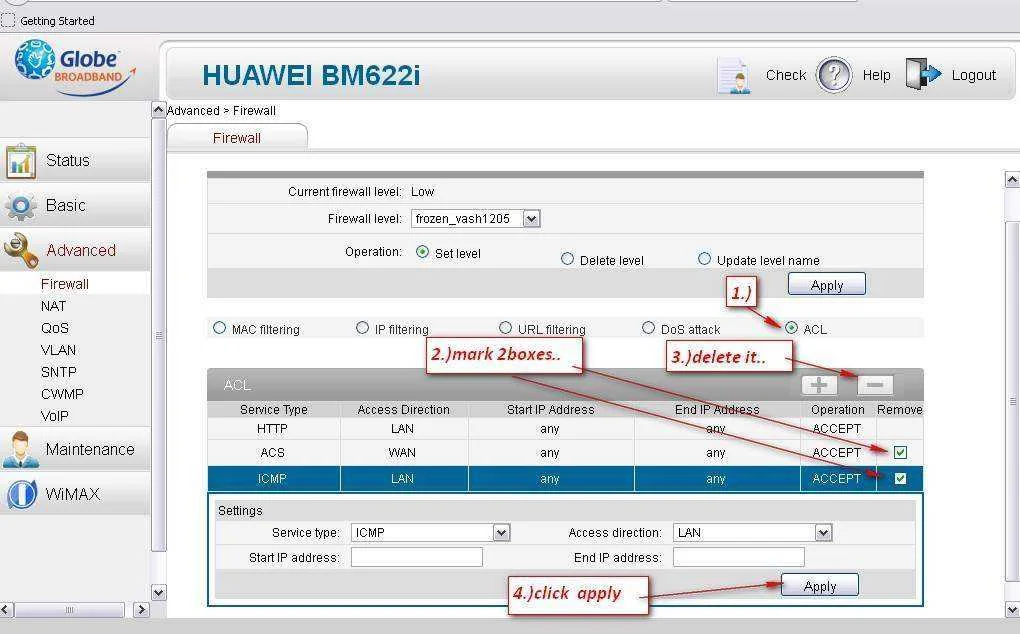Click the WAN access direction cell
Image resolution: width=1020 pixels, height=634 pixels.
point(403,453)
